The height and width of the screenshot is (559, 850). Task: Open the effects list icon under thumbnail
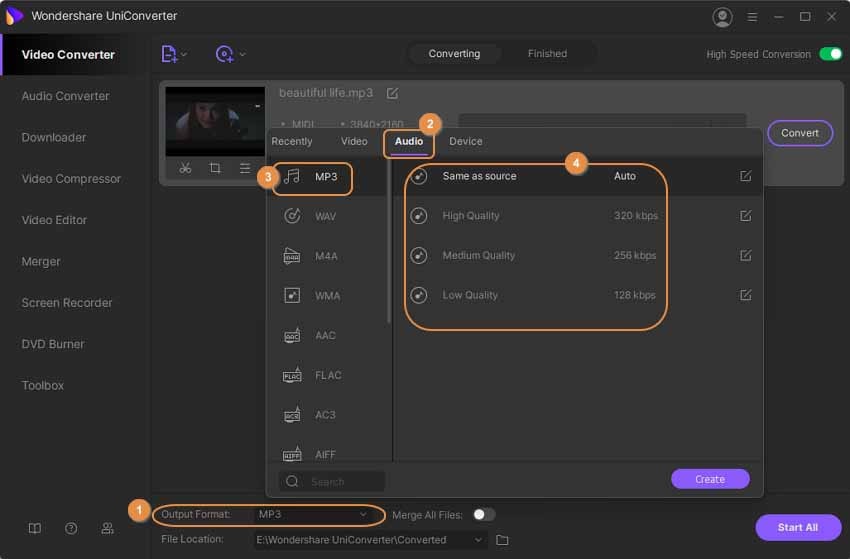[x=244, y=168]
